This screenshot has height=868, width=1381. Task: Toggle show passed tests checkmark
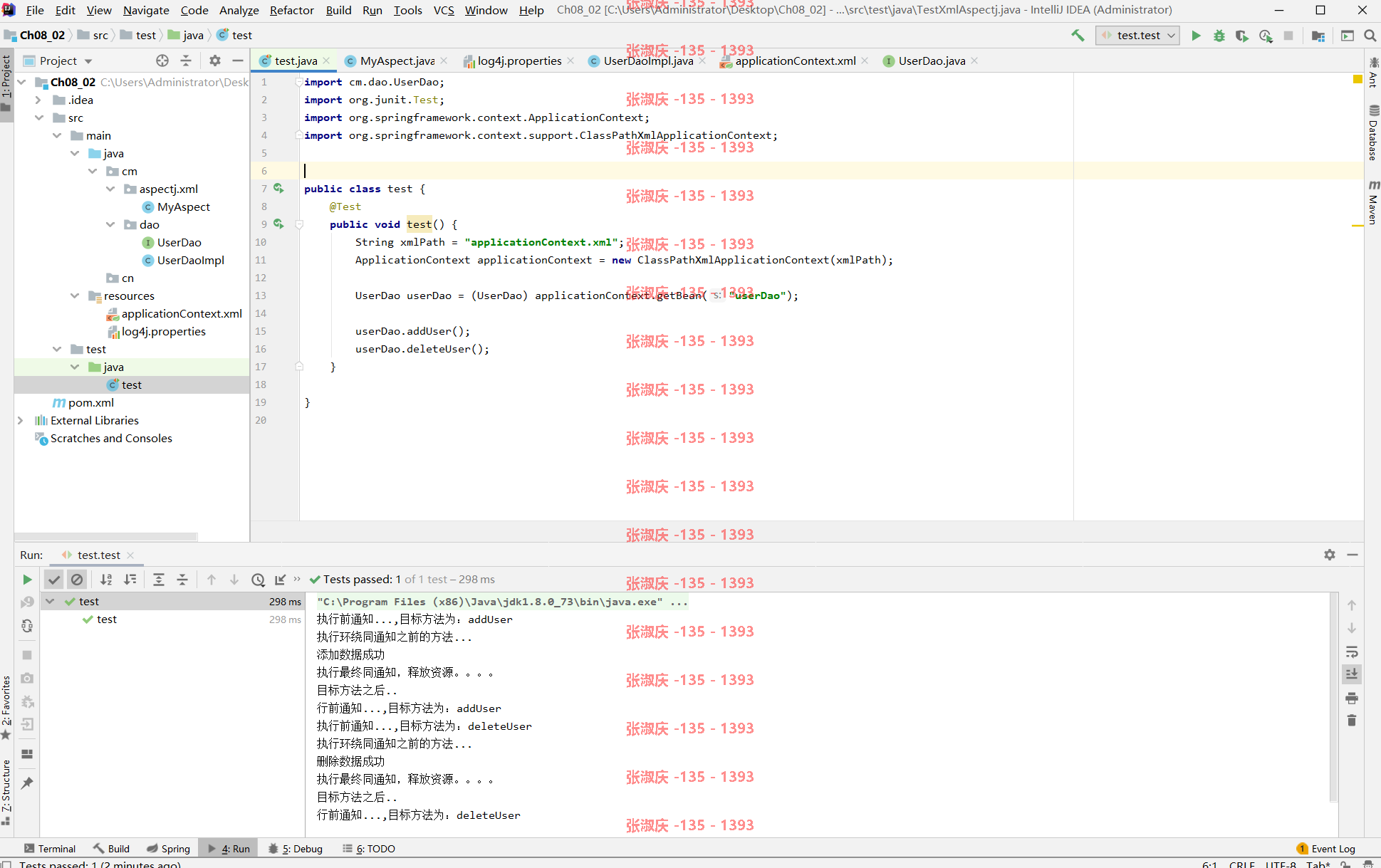point(53,580)
